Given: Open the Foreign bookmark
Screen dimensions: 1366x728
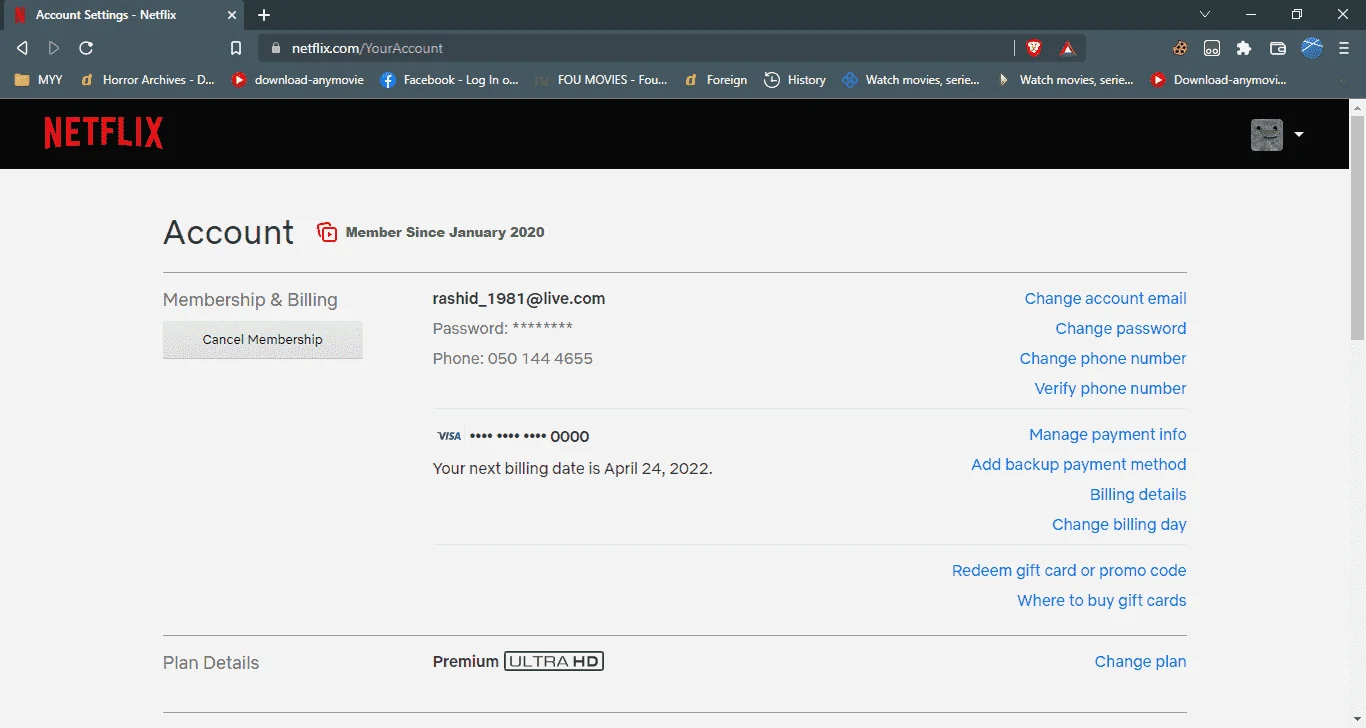Looking at the screenshot, I should click(715, 80).
